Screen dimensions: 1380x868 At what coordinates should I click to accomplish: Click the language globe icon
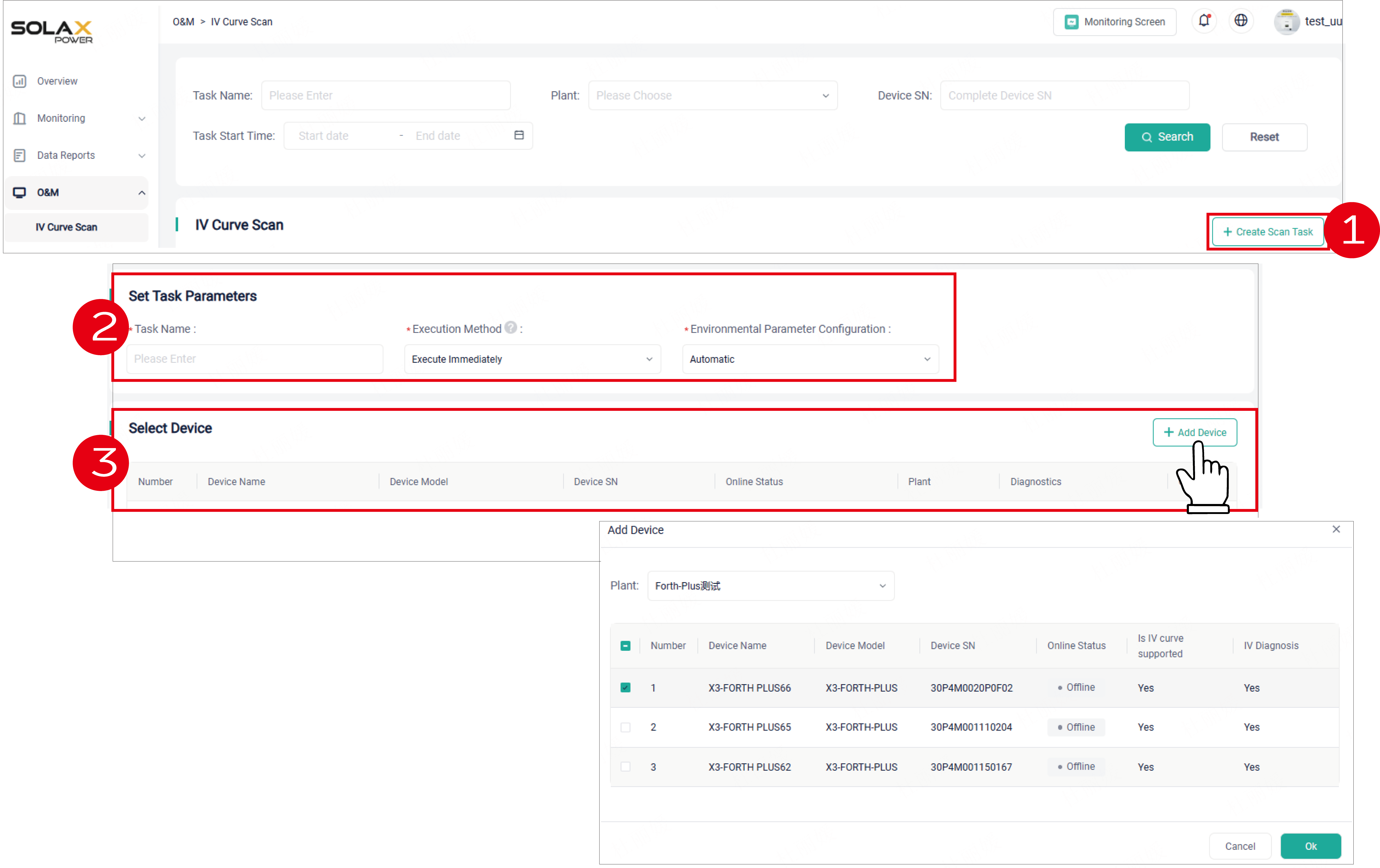(x=1241, y=21)
